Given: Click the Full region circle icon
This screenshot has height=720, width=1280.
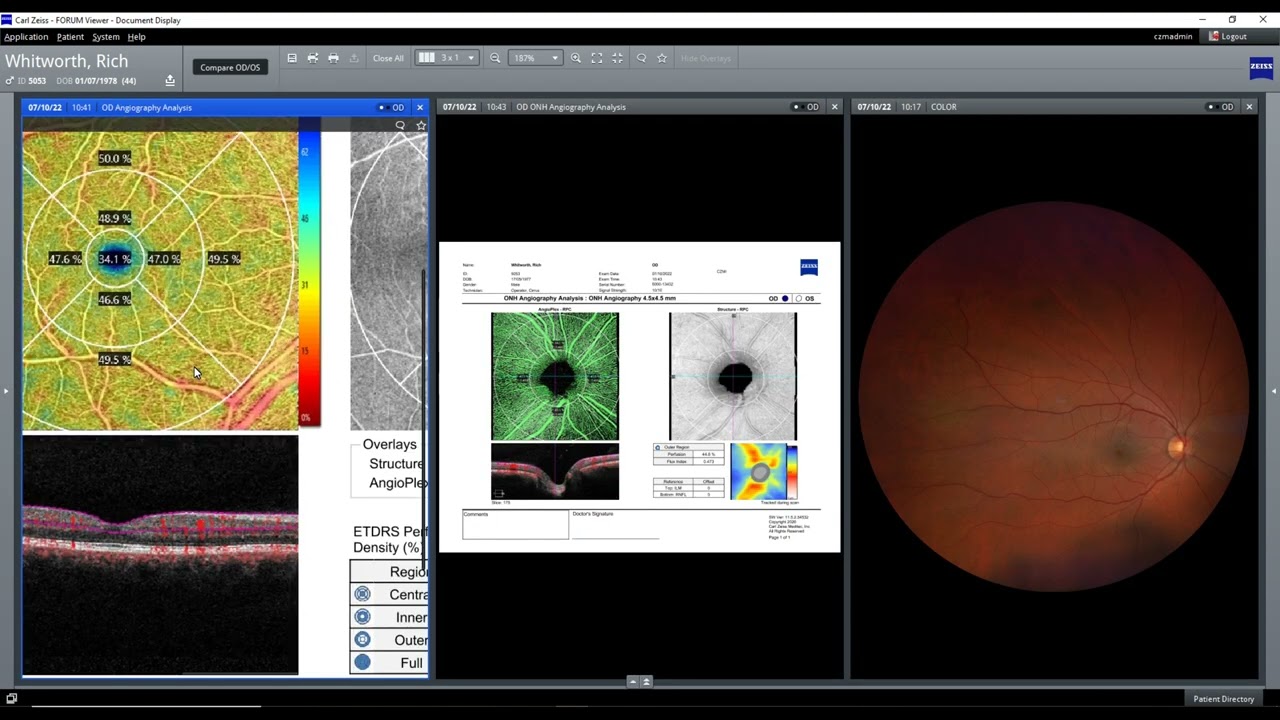Looking at the screenshot, I should 362,662.
